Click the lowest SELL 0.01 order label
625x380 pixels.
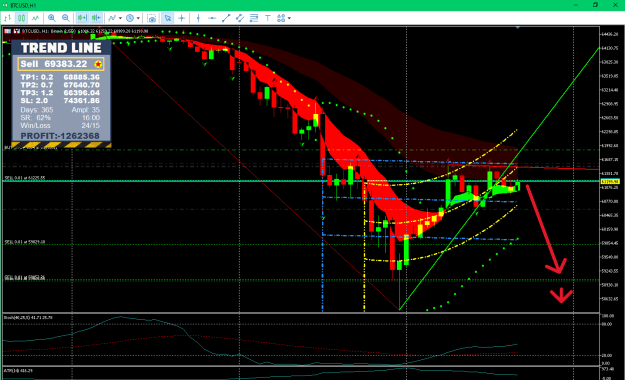(25, 278)
